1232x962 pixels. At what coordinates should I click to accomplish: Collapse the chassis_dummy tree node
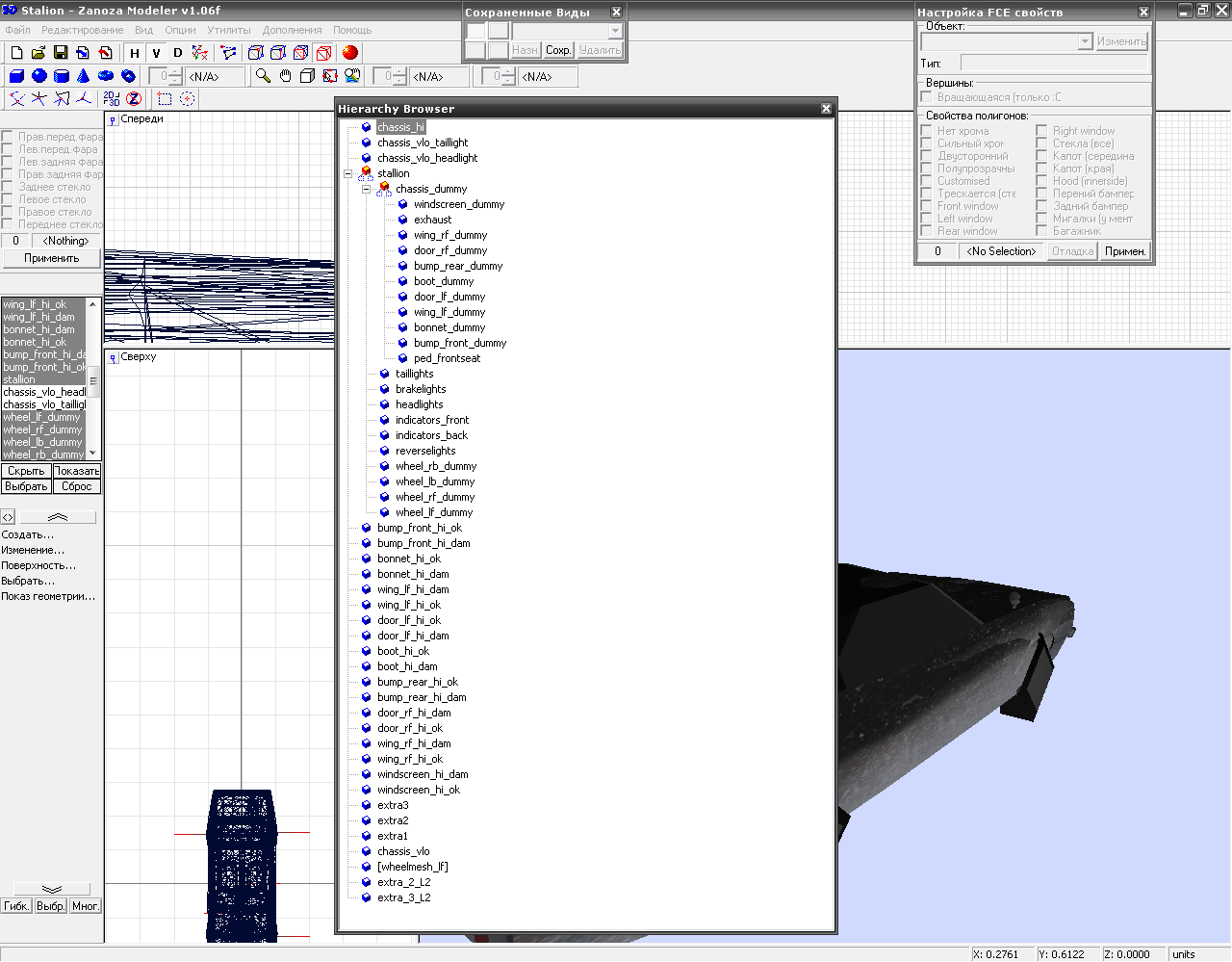[367, 189]
